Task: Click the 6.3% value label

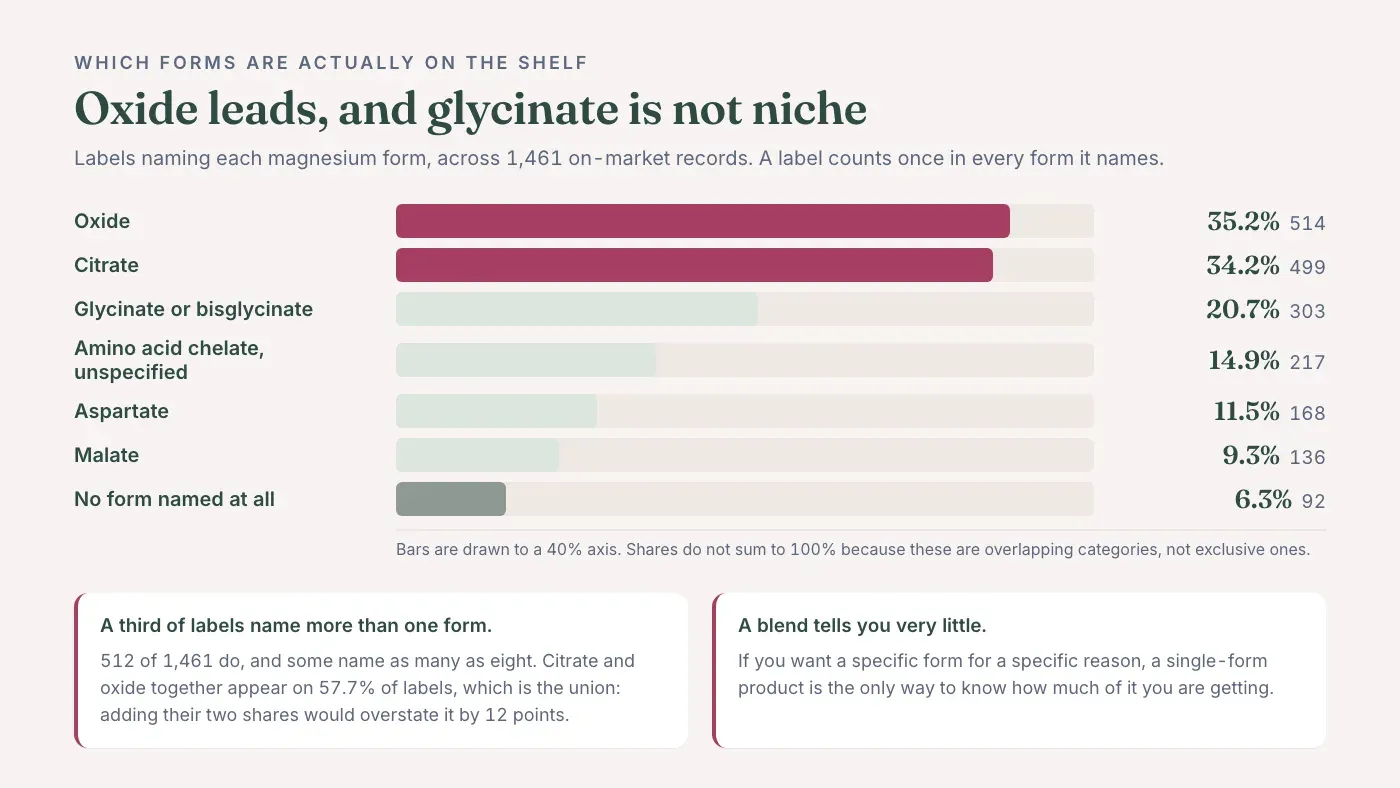Action: tap(1262, 500)
